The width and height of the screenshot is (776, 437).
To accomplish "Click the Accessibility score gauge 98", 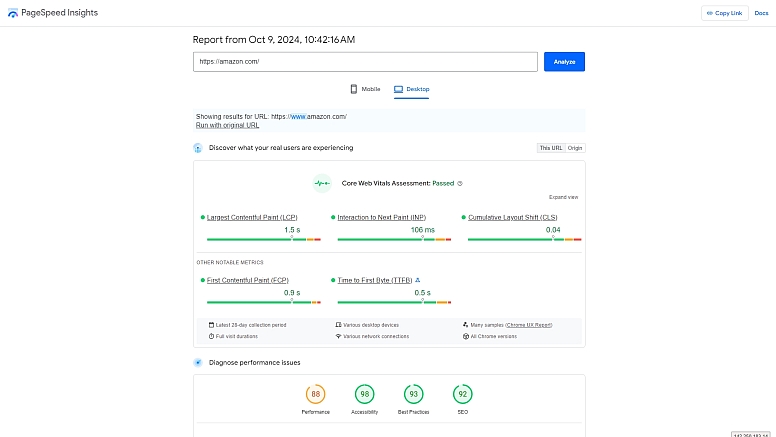I will coord(365,394).
